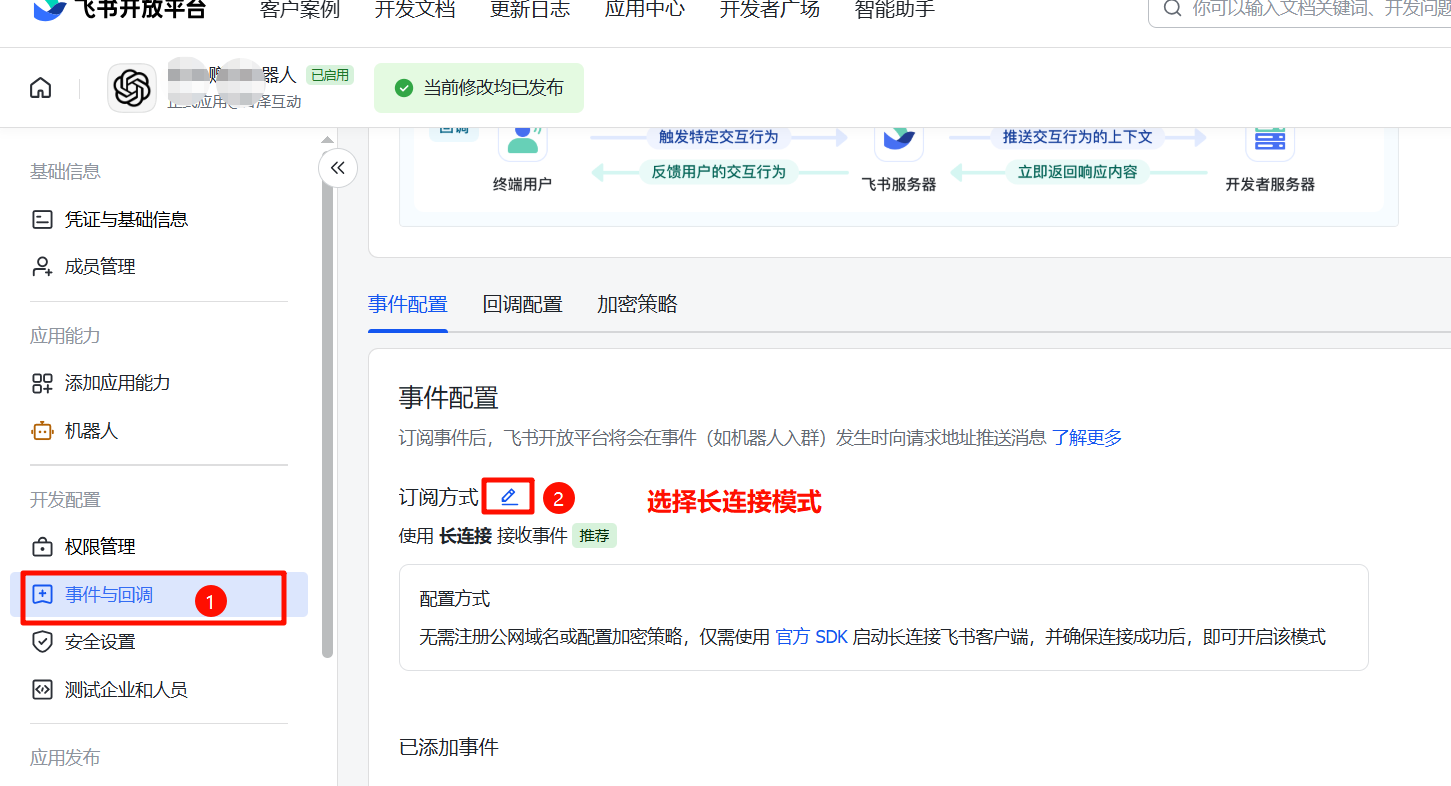Click the 应用能力 section header
This screenshot has height=786, width=1451.
(65, 336)
